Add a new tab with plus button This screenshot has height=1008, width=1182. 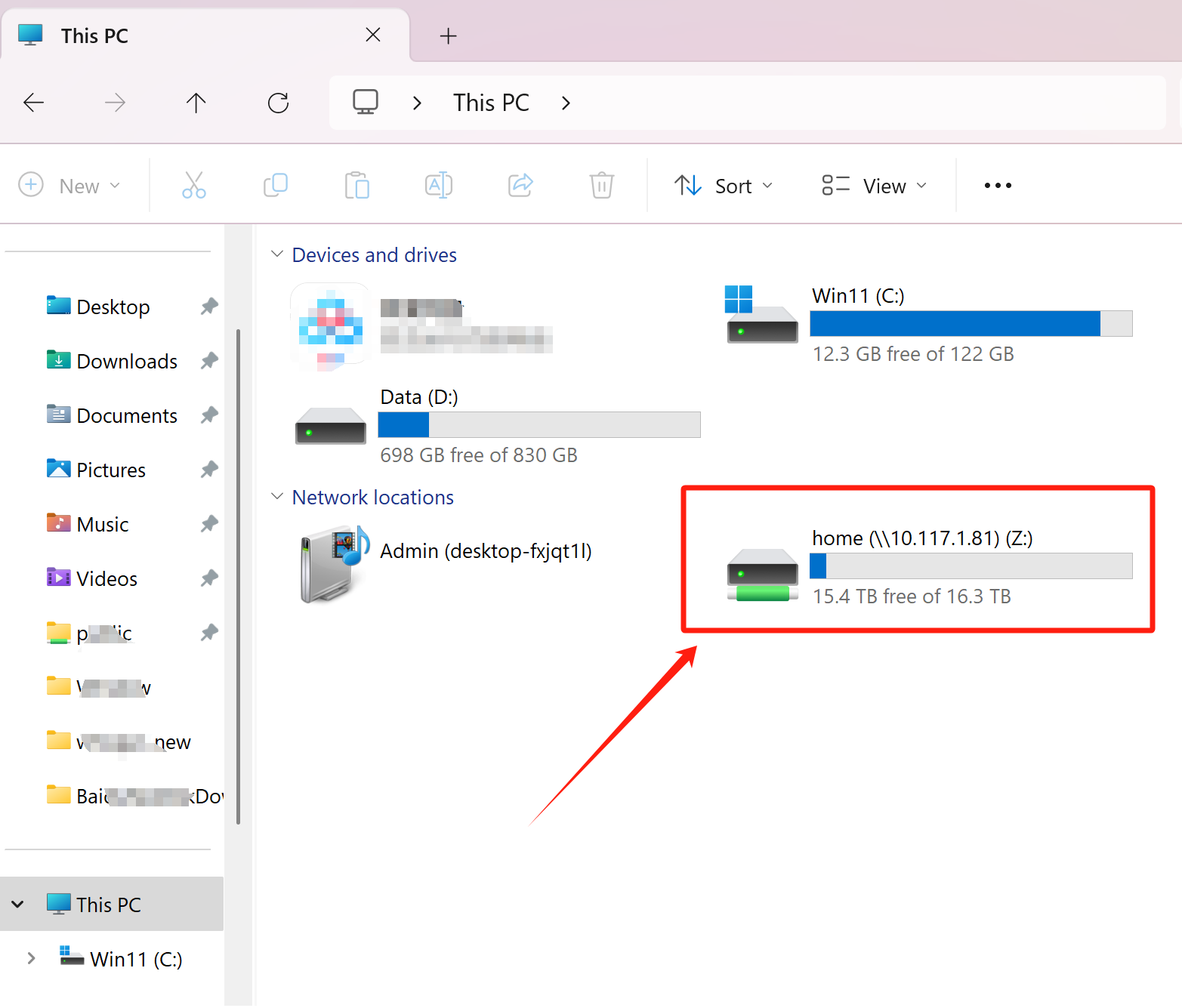(448, 35)
